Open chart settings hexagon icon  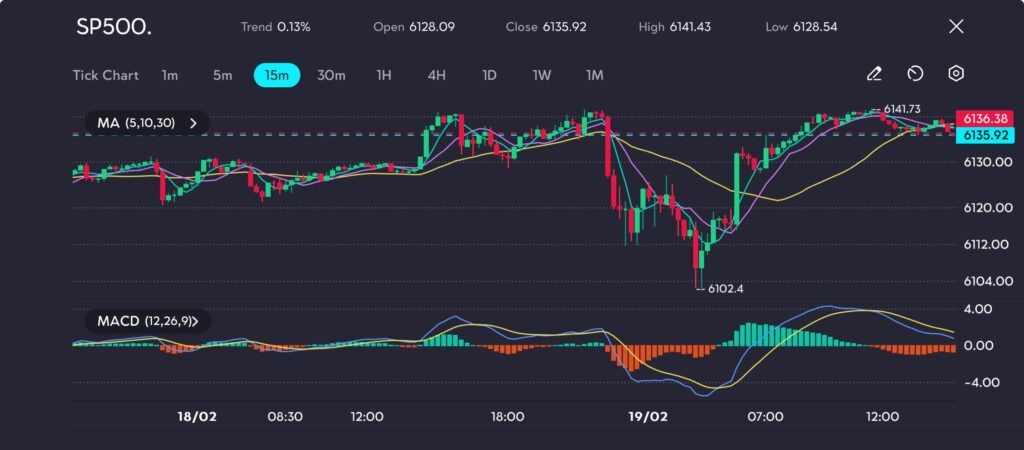point(956,74)
